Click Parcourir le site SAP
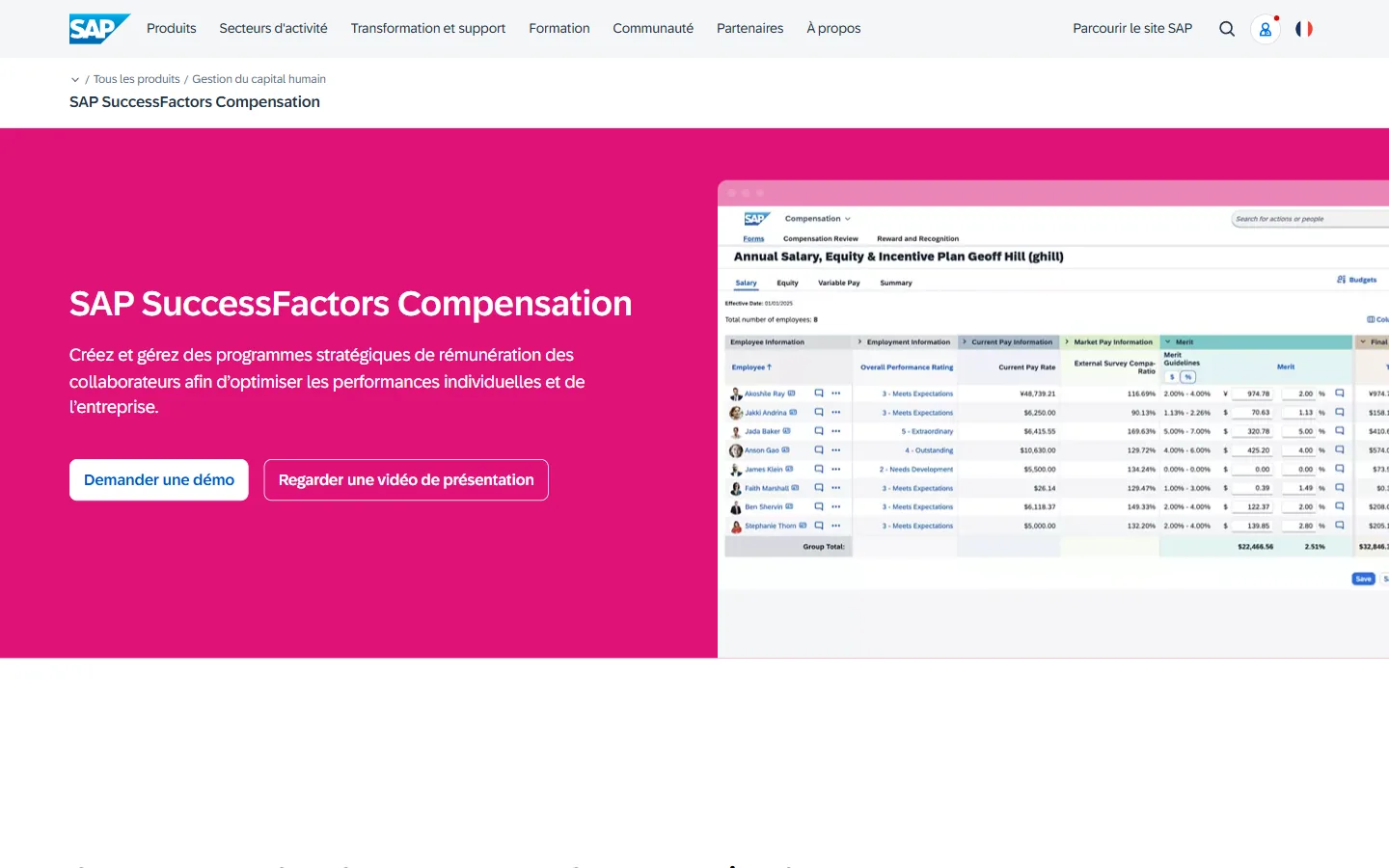Screen dimensions: 1389x868 coord(1132,29)
